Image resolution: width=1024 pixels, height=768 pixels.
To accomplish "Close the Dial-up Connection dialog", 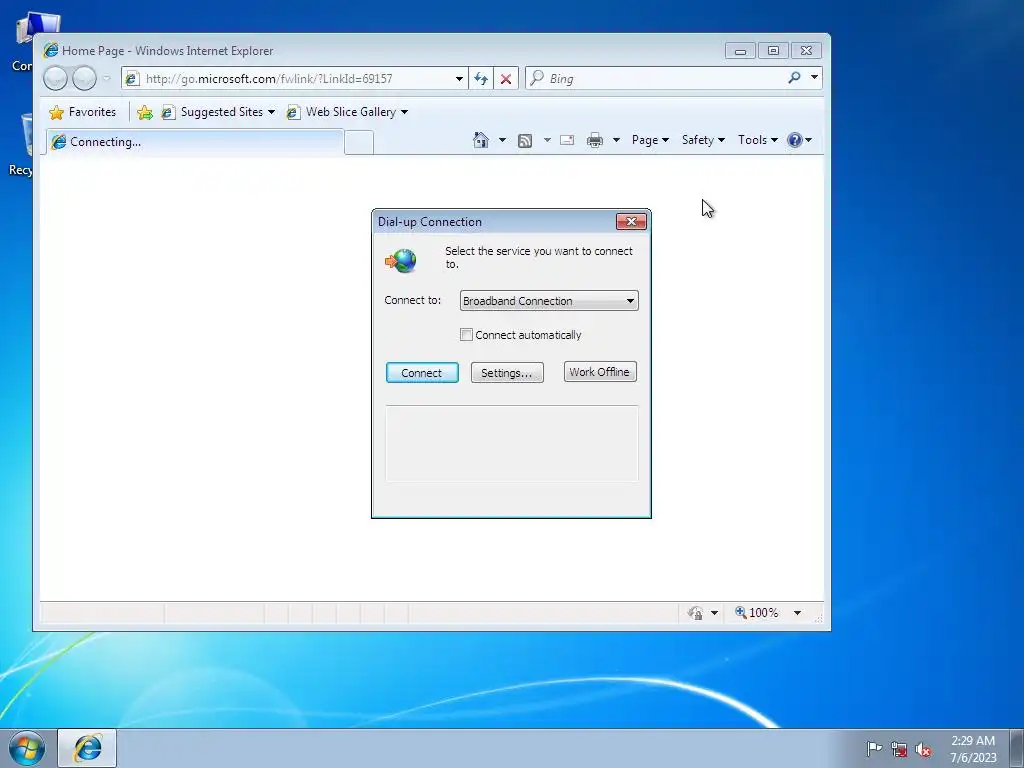I will point(631,221).
